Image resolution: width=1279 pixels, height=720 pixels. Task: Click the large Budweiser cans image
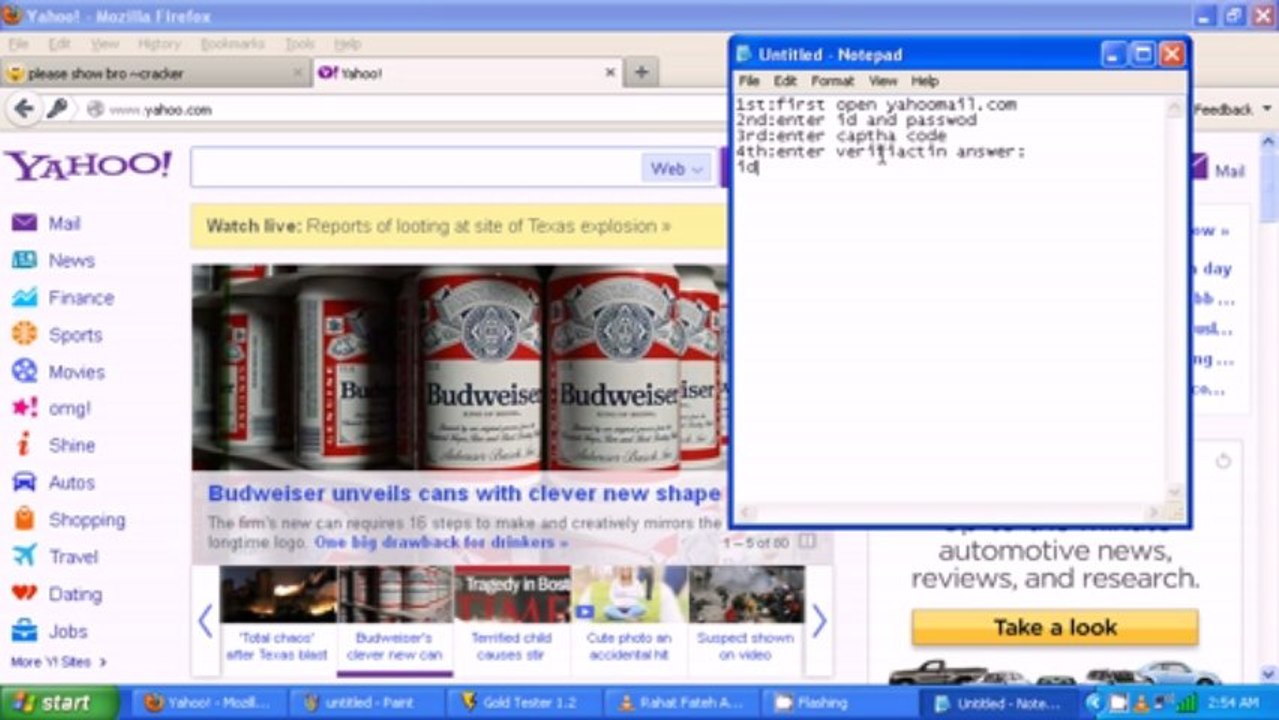[x=459, y=367]
